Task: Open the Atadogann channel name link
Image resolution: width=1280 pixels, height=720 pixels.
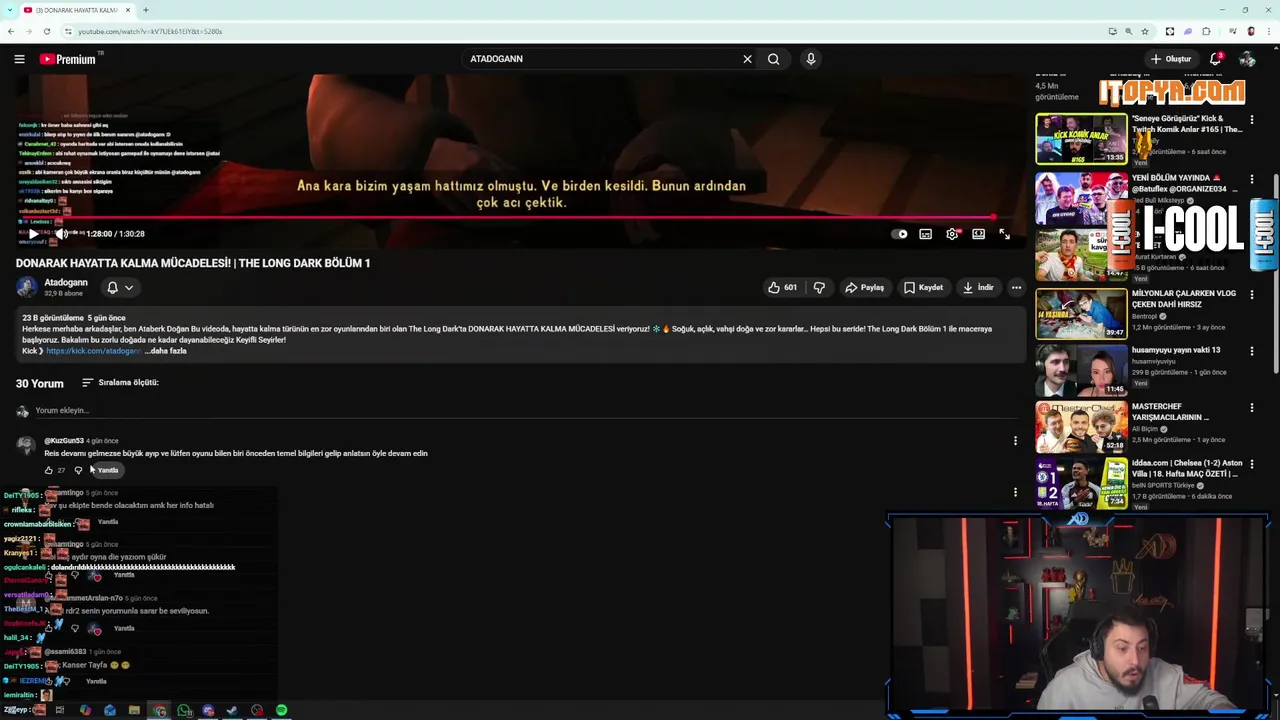Action: click(66, 283)
